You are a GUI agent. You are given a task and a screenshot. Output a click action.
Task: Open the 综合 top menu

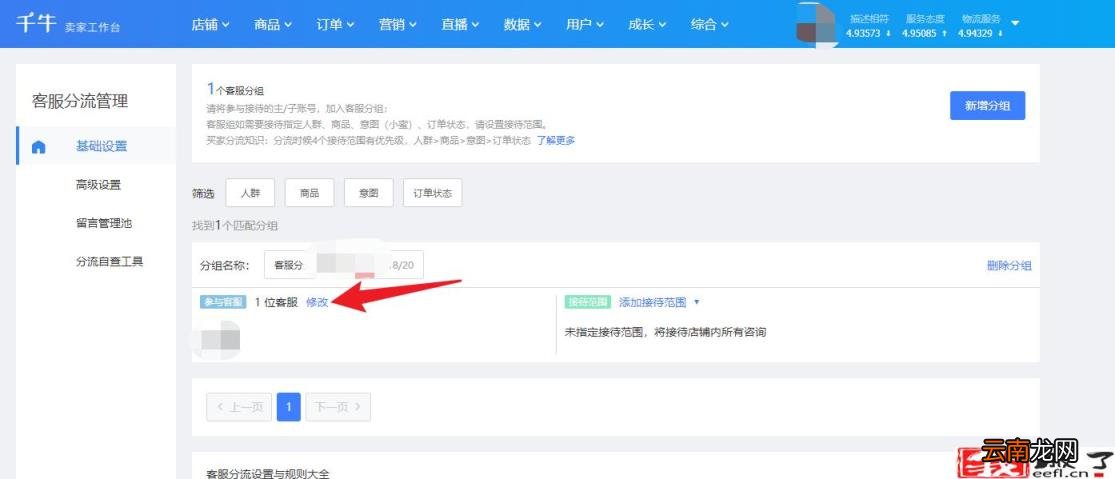710,24
